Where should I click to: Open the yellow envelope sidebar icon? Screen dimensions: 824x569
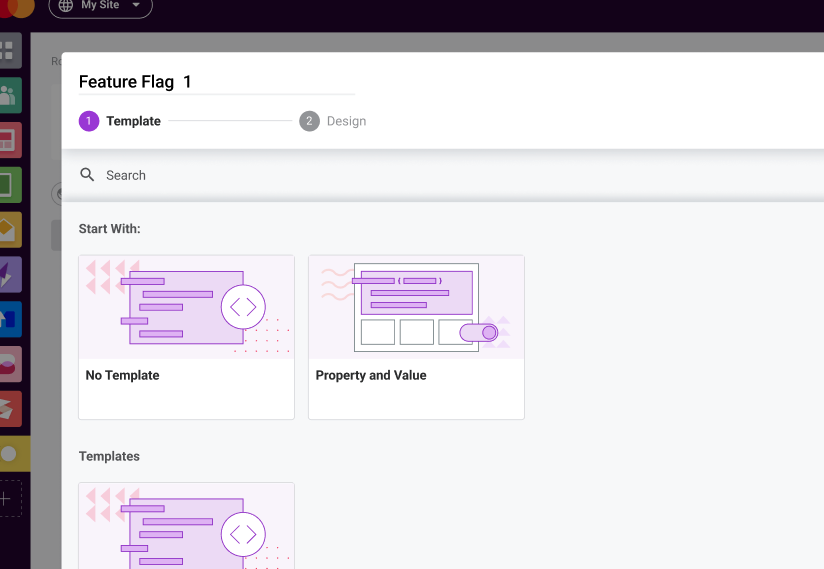(9, 230)
